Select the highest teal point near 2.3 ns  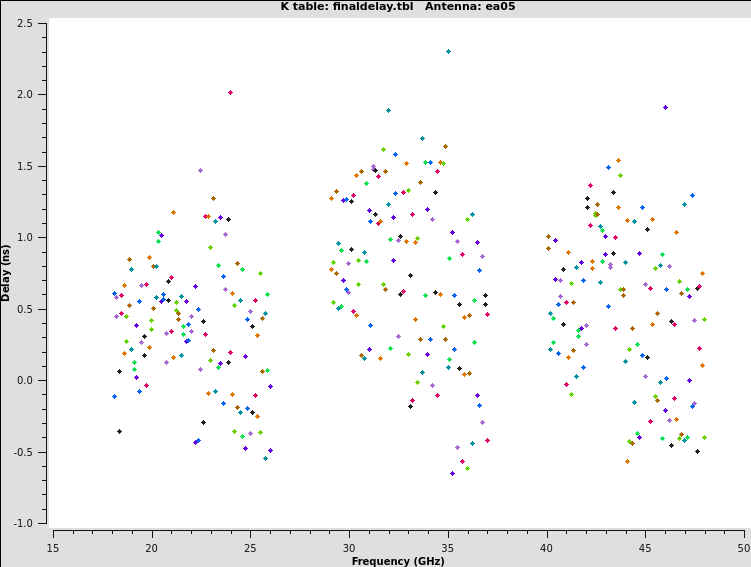448,51
